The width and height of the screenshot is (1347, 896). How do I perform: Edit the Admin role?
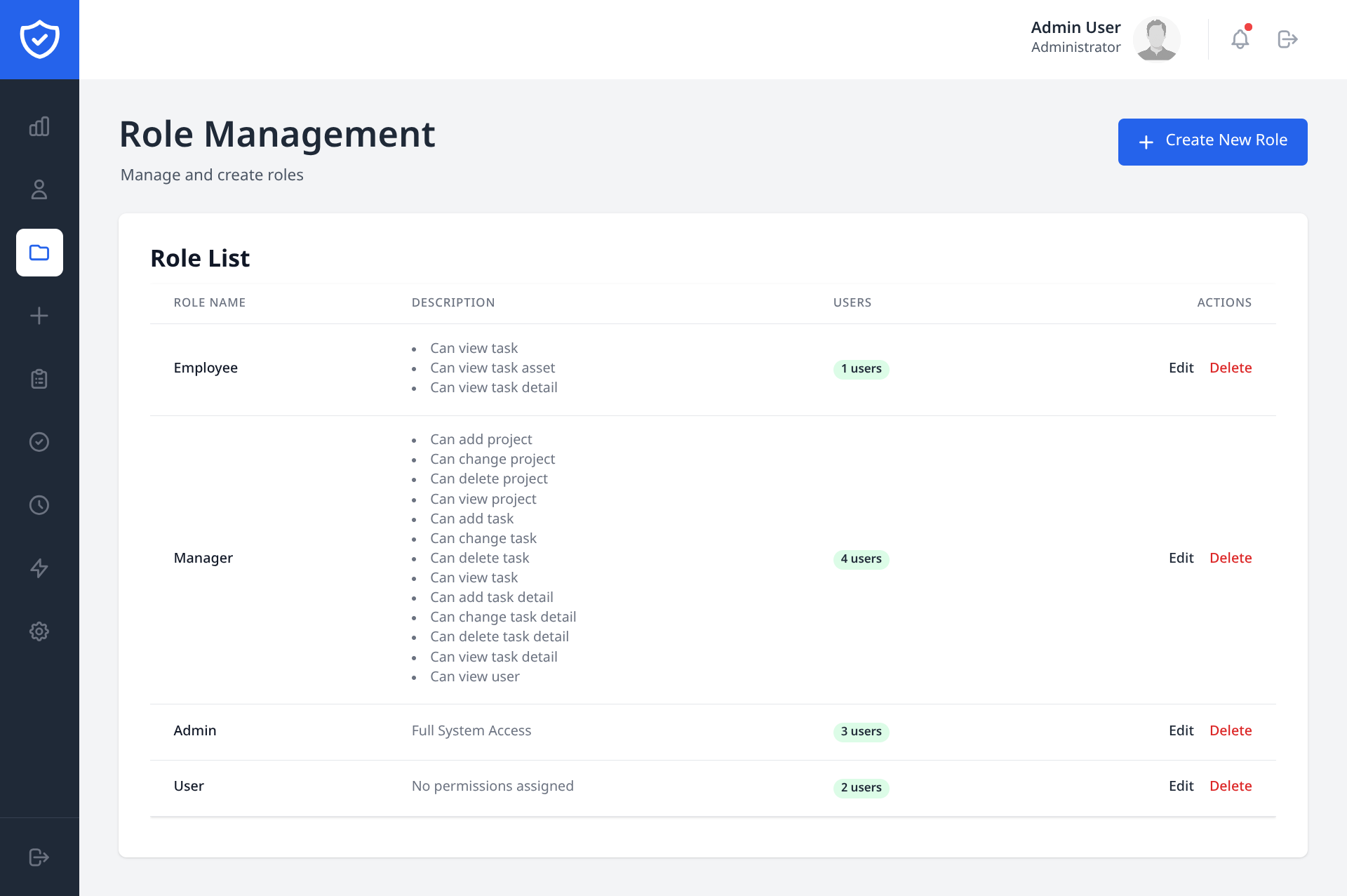[1181, 730]
